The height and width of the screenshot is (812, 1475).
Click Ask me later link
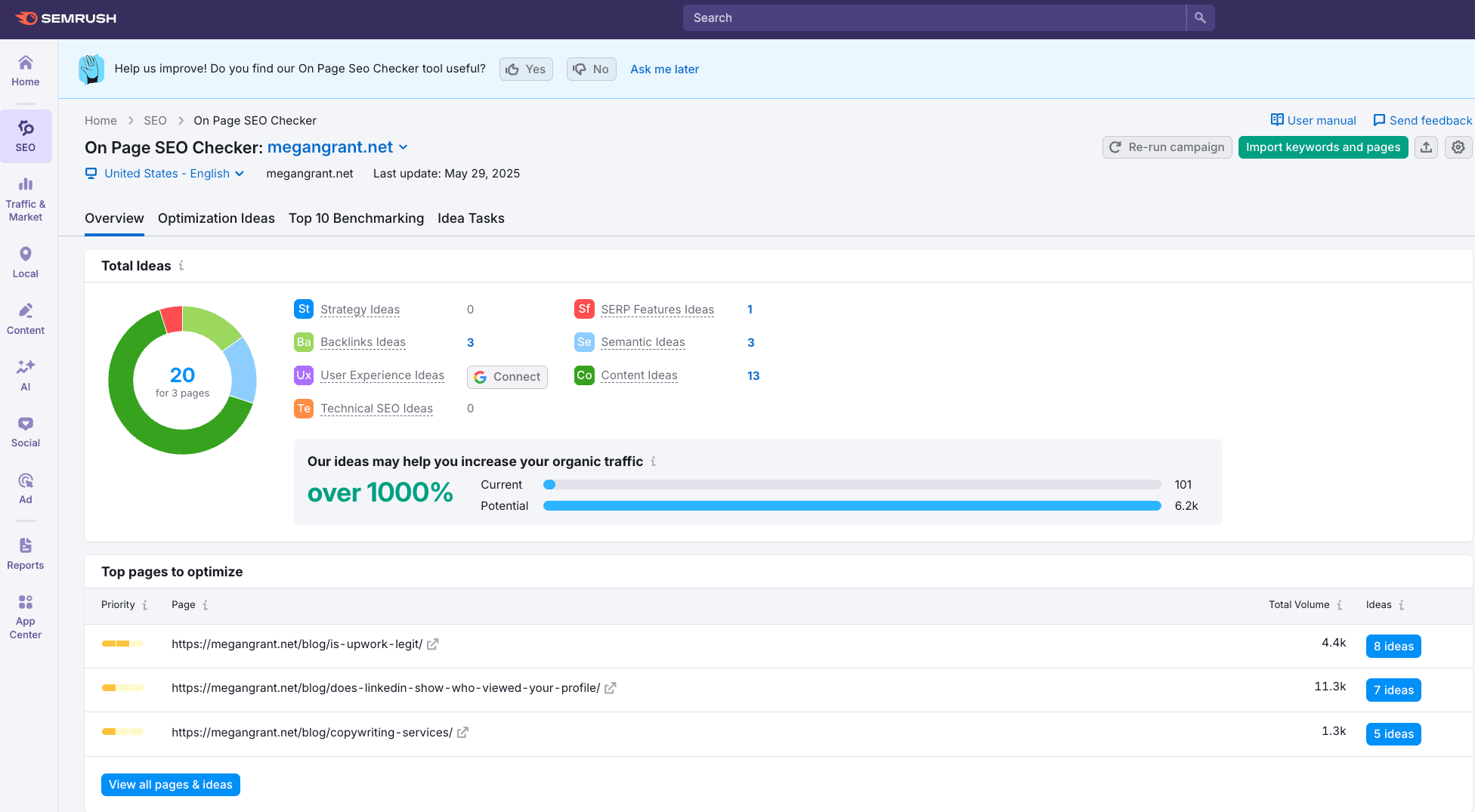(x=664, y=69)
